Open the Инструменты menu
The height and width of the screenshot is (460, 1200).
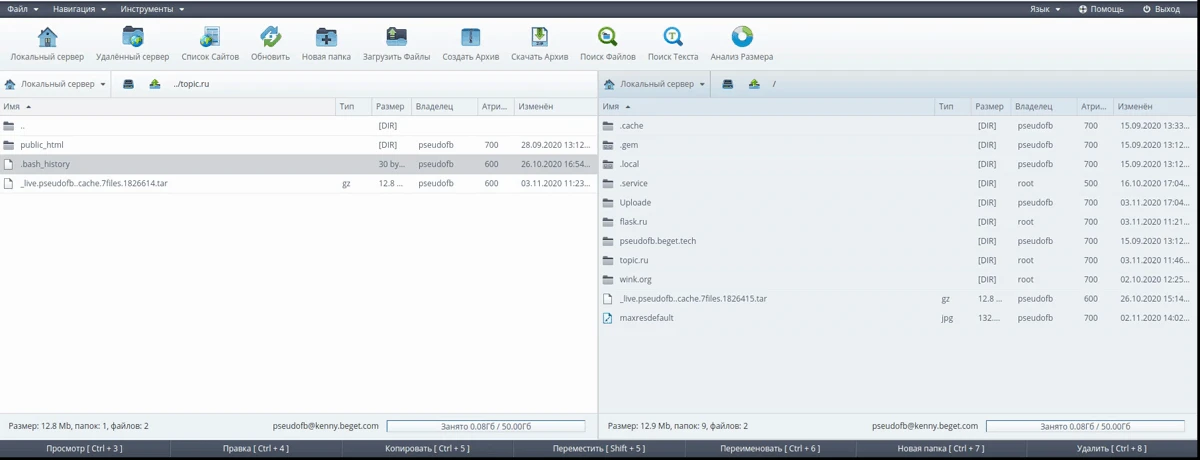coord(151,8)
